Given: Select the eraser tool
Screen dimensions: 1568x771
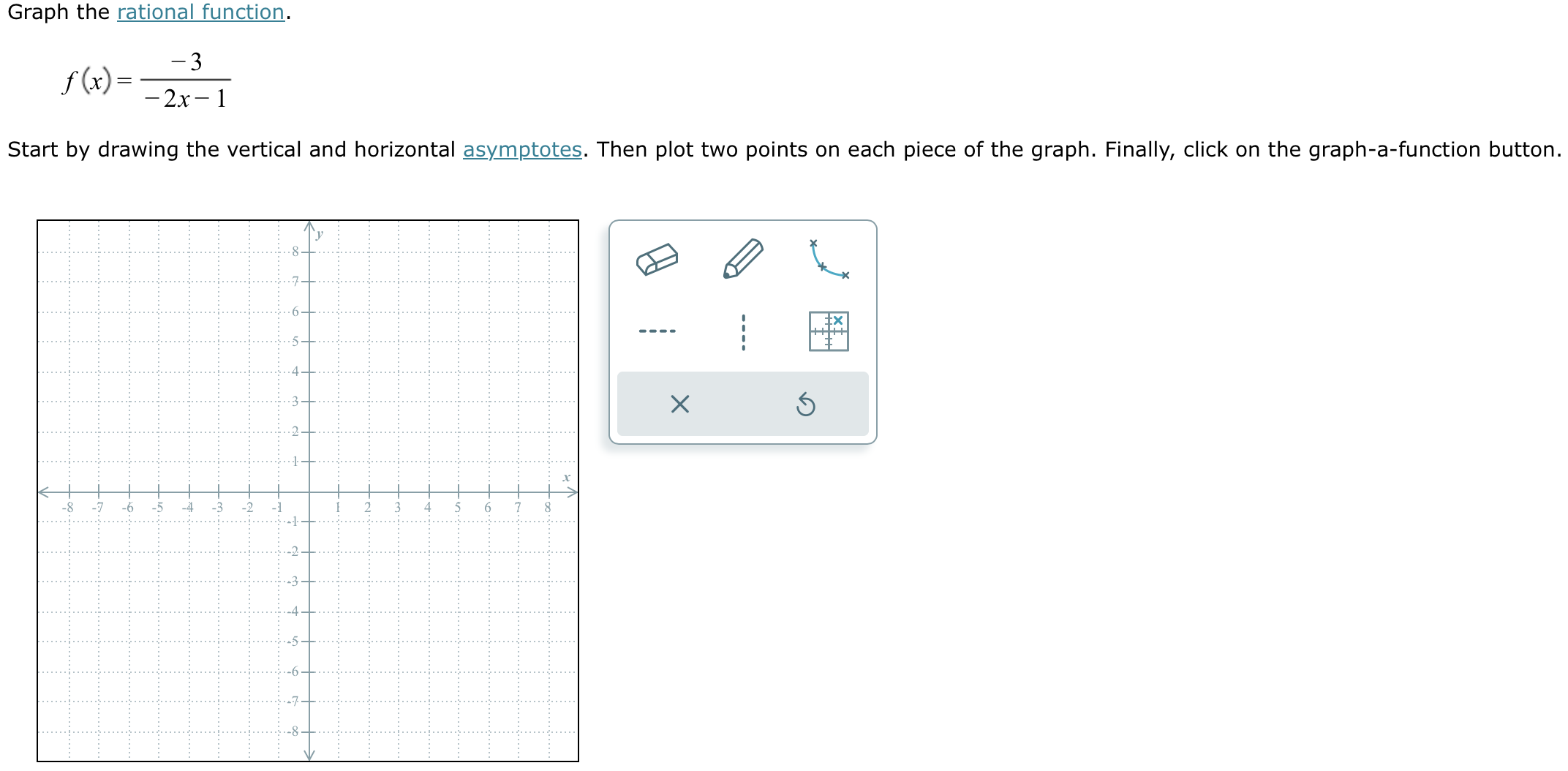Looking at the screenshot, I should point(659,257).
